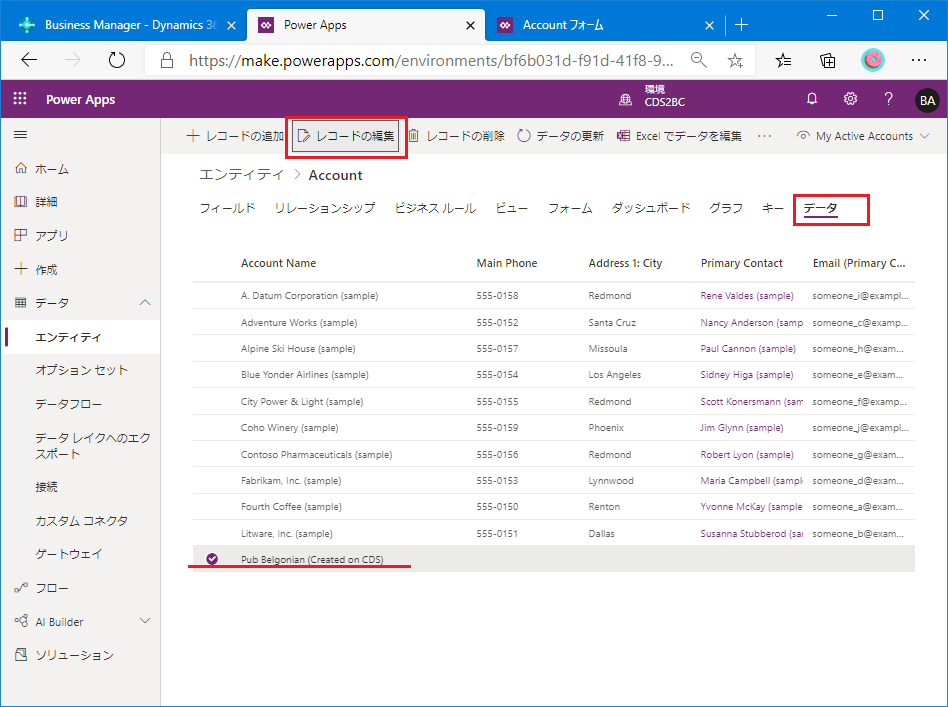Expand the AI Builder section
The width and height of the screenshot is (948, 707).
(x=145, y=621)
